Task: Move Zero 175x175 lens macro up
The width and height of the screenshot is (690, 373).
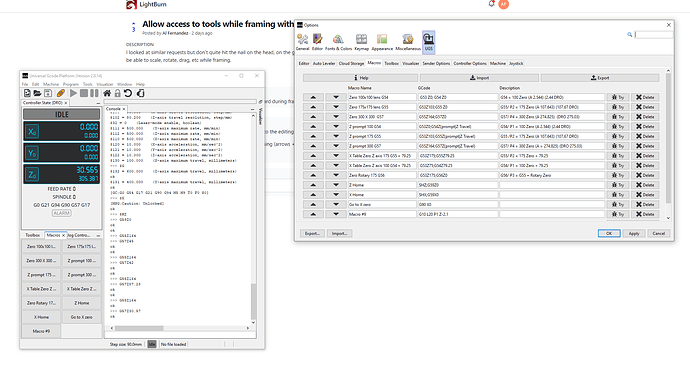Action: 313,107
